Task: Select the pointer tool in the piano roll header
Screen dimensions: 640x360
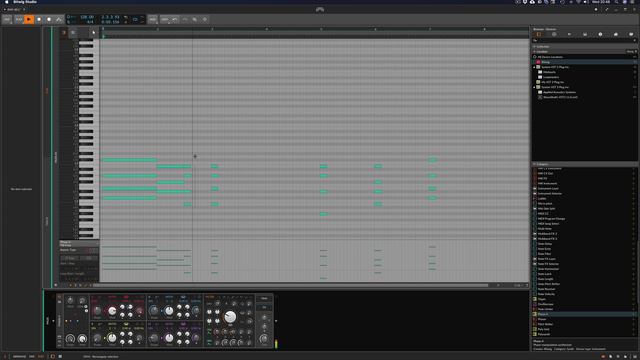Action: 93,32
